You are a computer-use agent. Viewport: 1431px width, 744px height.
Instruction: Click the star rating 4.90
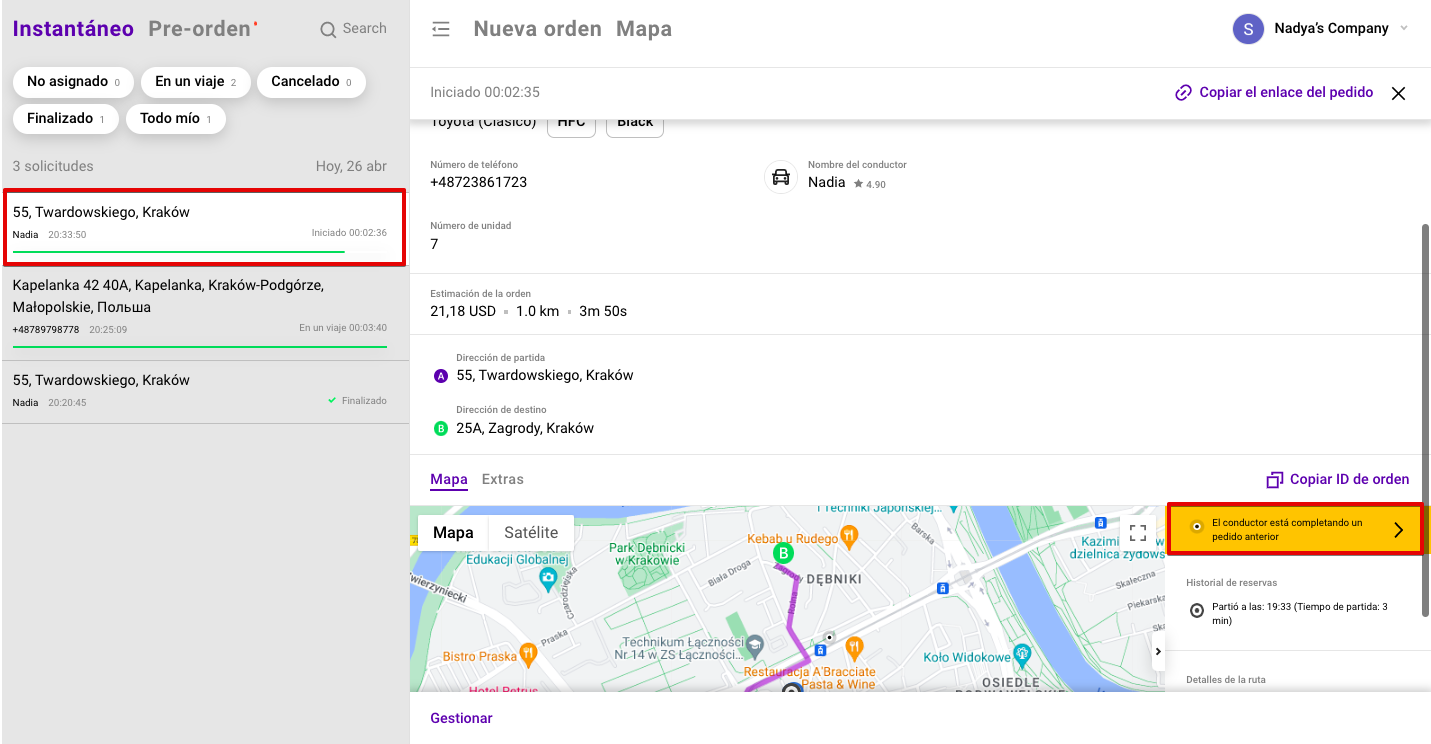point(870,184)
